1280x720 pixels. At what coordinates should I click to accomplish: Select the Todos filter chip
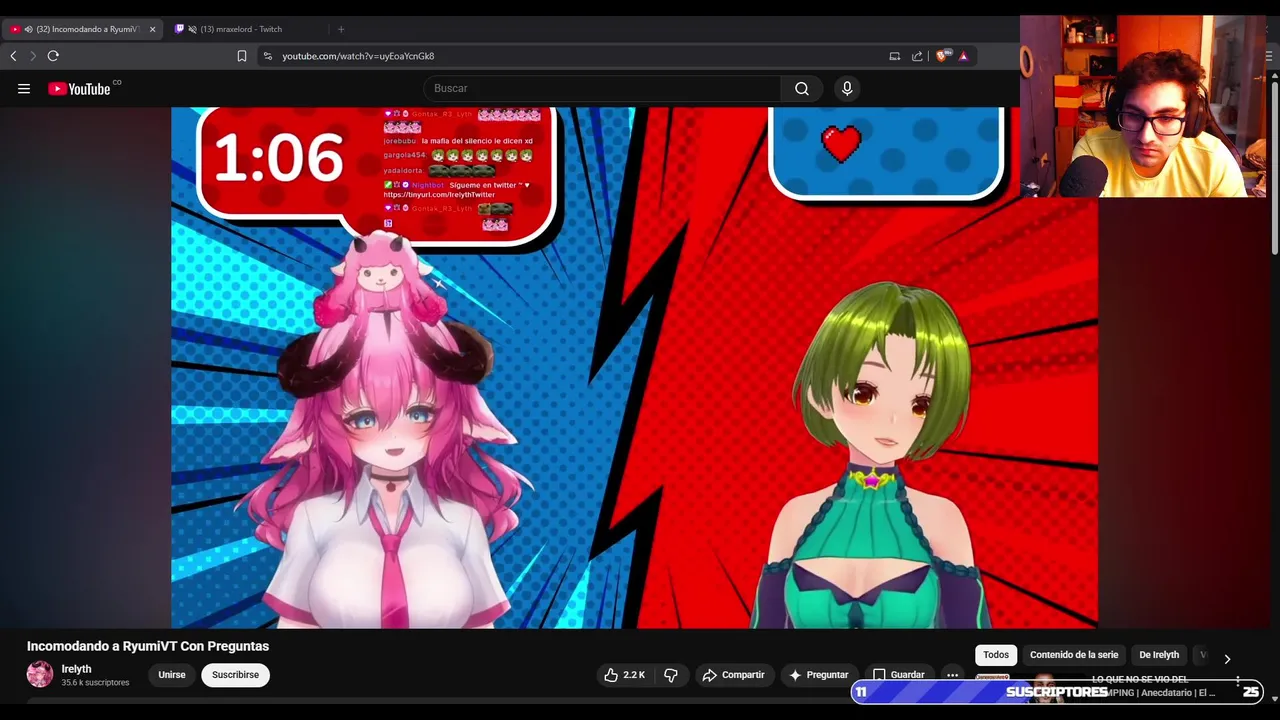(996, 655)
